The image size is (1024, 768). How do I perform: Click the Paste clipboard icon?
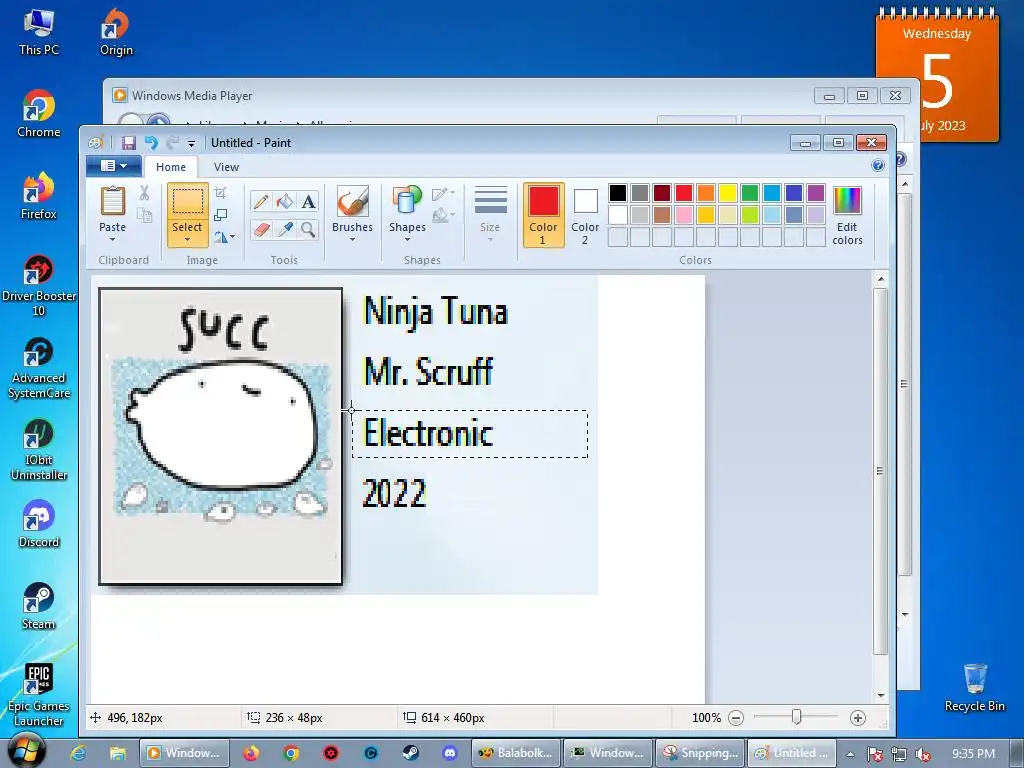[112, 201]
